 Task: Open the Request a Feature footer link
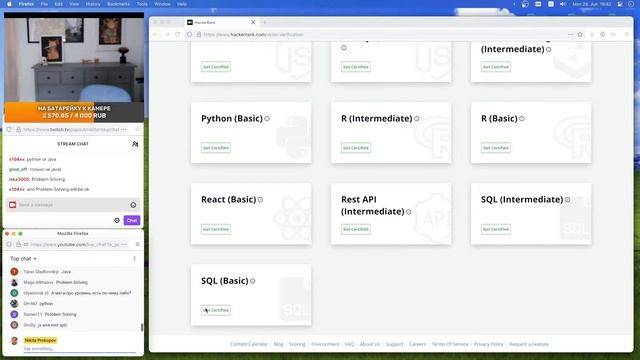point(529,344)
